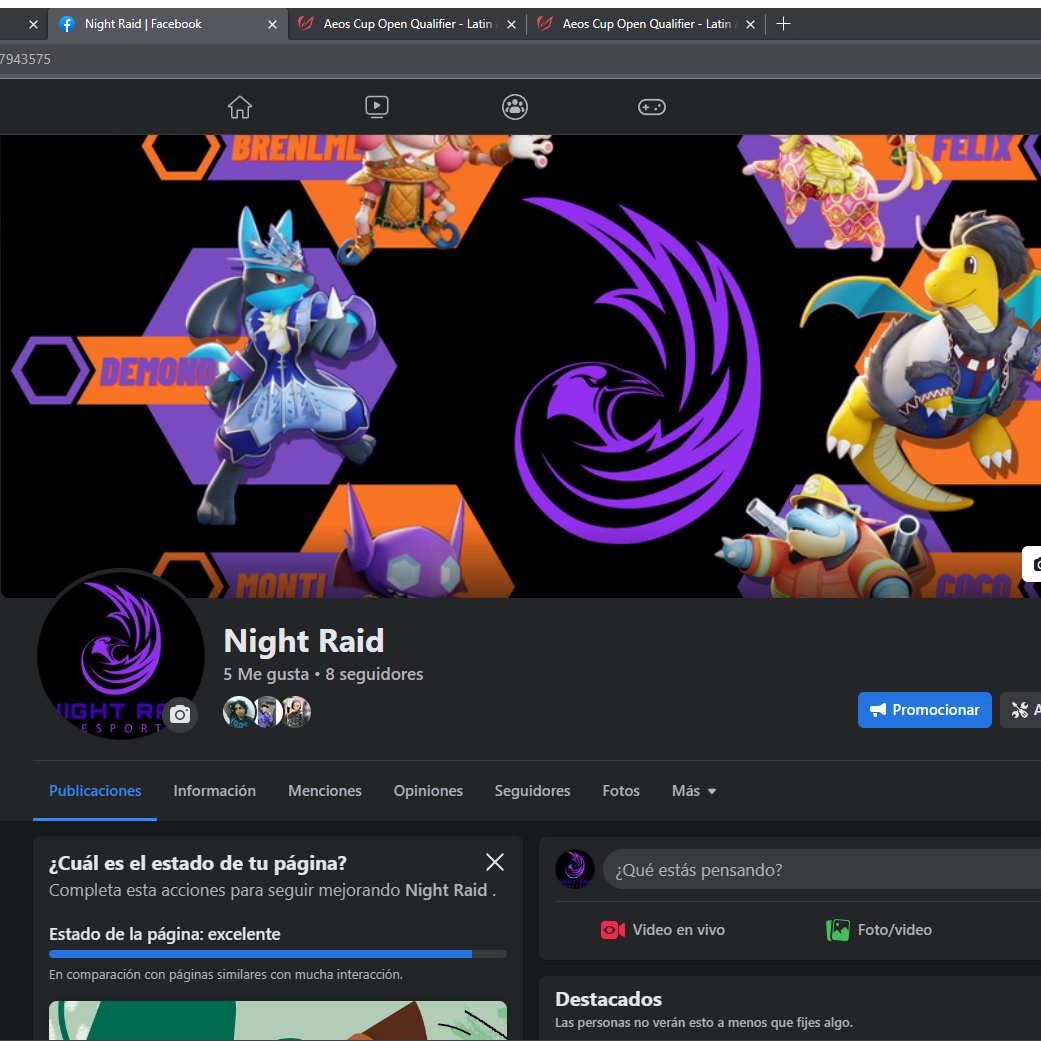The height and width of the screenshot is (1041, 1041).
Task: Click the page status progress bar
Action: 278,954
